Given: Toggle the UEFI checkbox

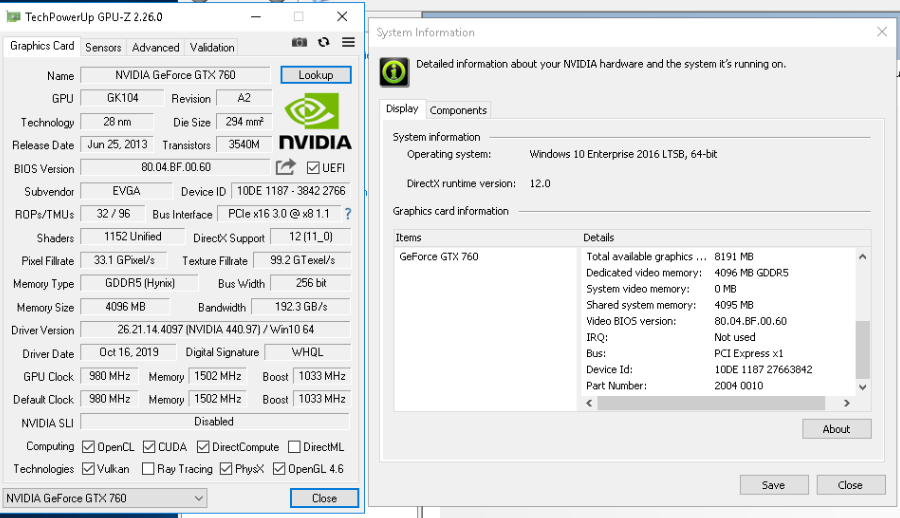Looking at the screenshot, I should coord(313,168).
